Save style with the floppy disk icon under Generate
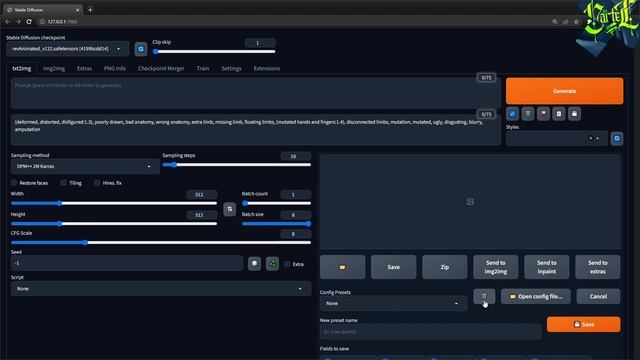Viewport: 640px width, 360px height. click(574, 114)
